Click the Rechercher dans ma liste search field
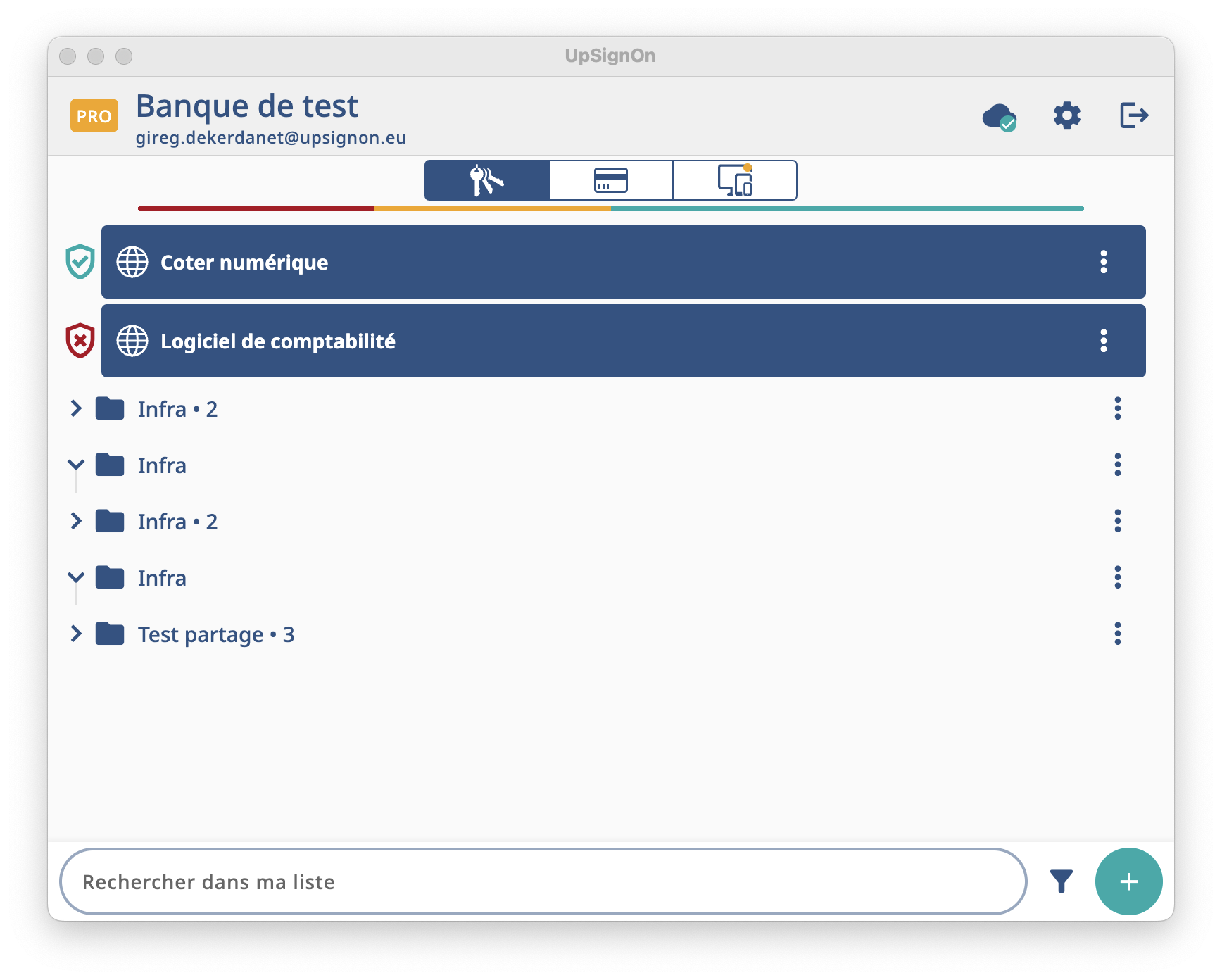Image resolution: width=1222 pixels, height=980 pixels. (542, 881)
